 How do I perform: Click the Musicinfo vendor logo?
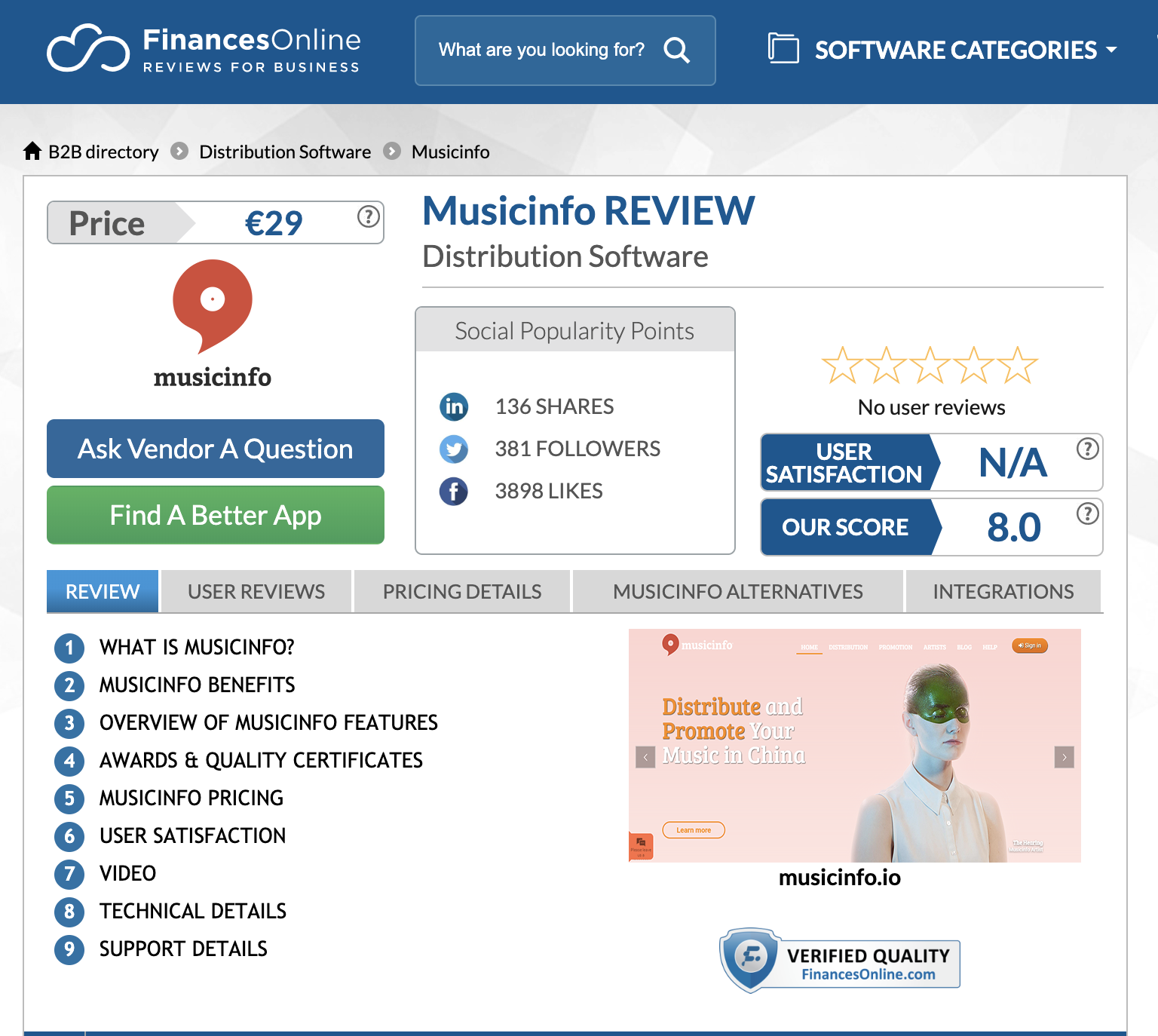[213, 324]
